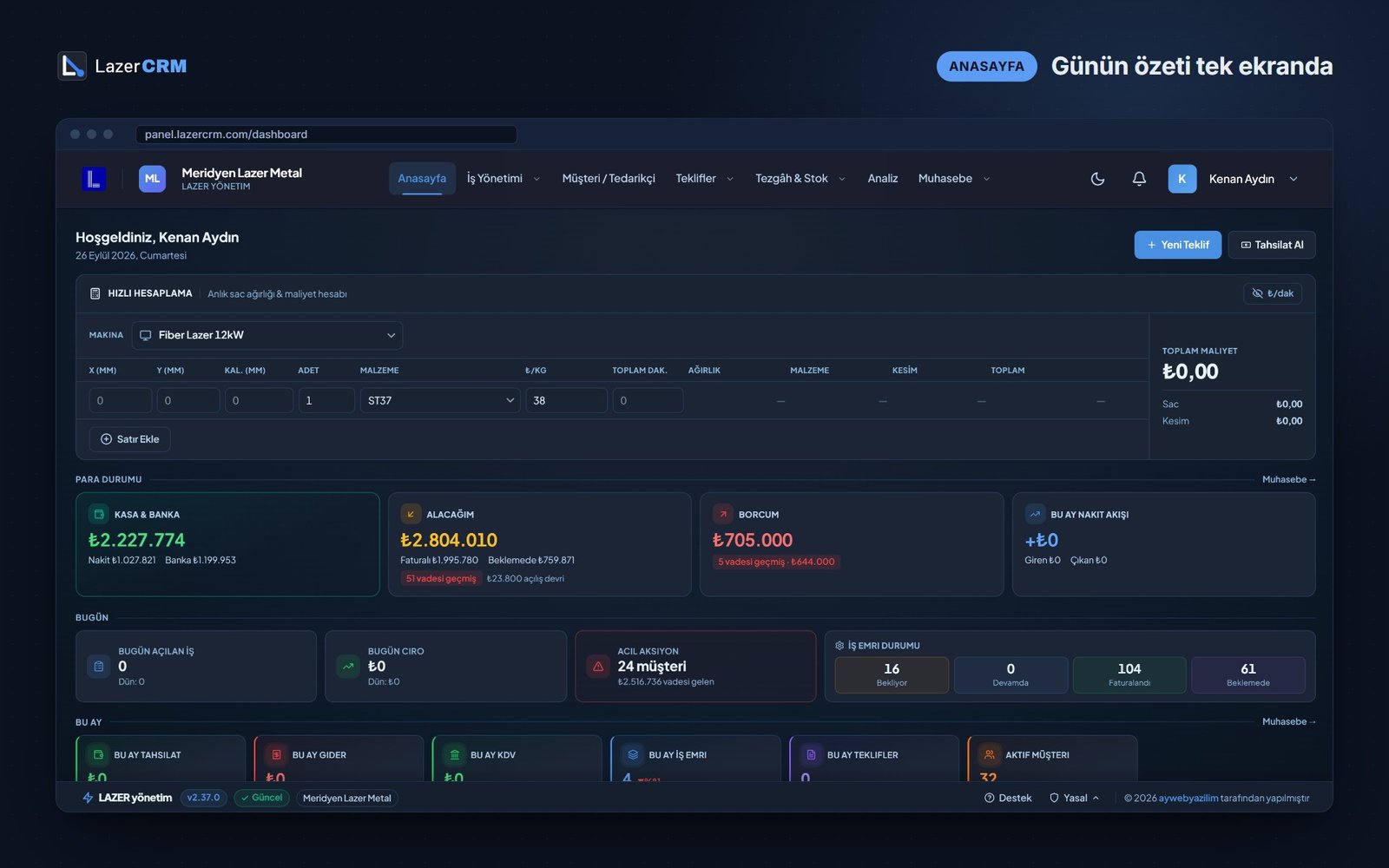The height and width of the screenshot is (868, 1389).
Task: Open the Kenan Aydın user menu
Action: pyautogui.click(x=1234, y=179)
